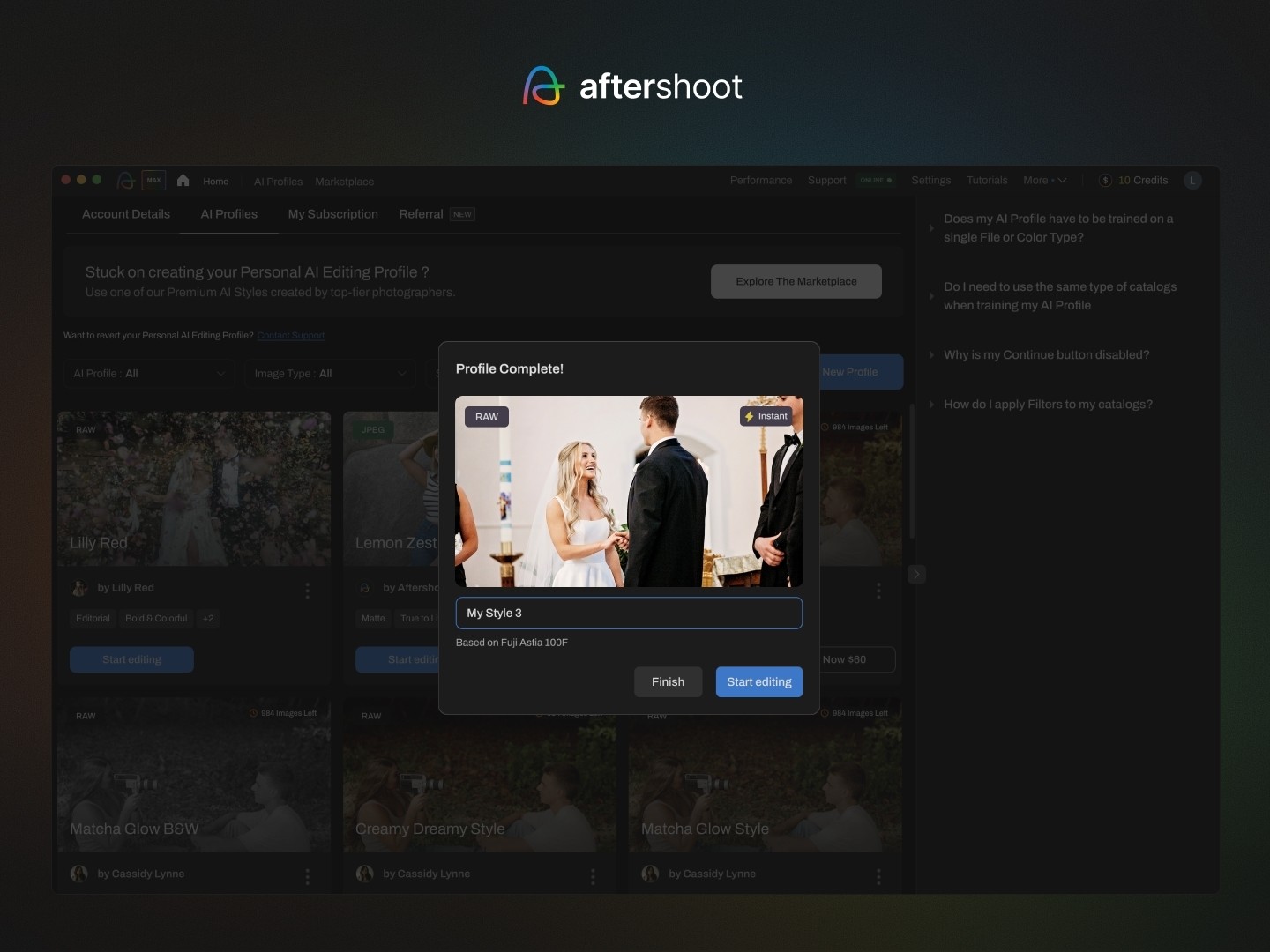The height and width of the screenshot is (952, 1270).
Task: Expand 'How do I apply Filters' FAQ
Action: [1047, 405]
